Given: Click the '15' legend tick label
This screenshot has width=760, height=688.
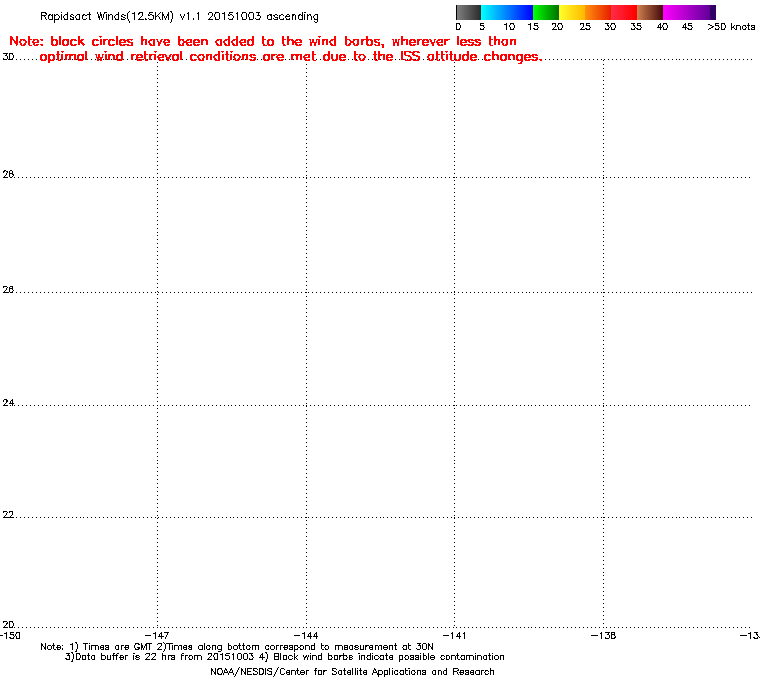Looking at the screenshot, I should 533,27.
